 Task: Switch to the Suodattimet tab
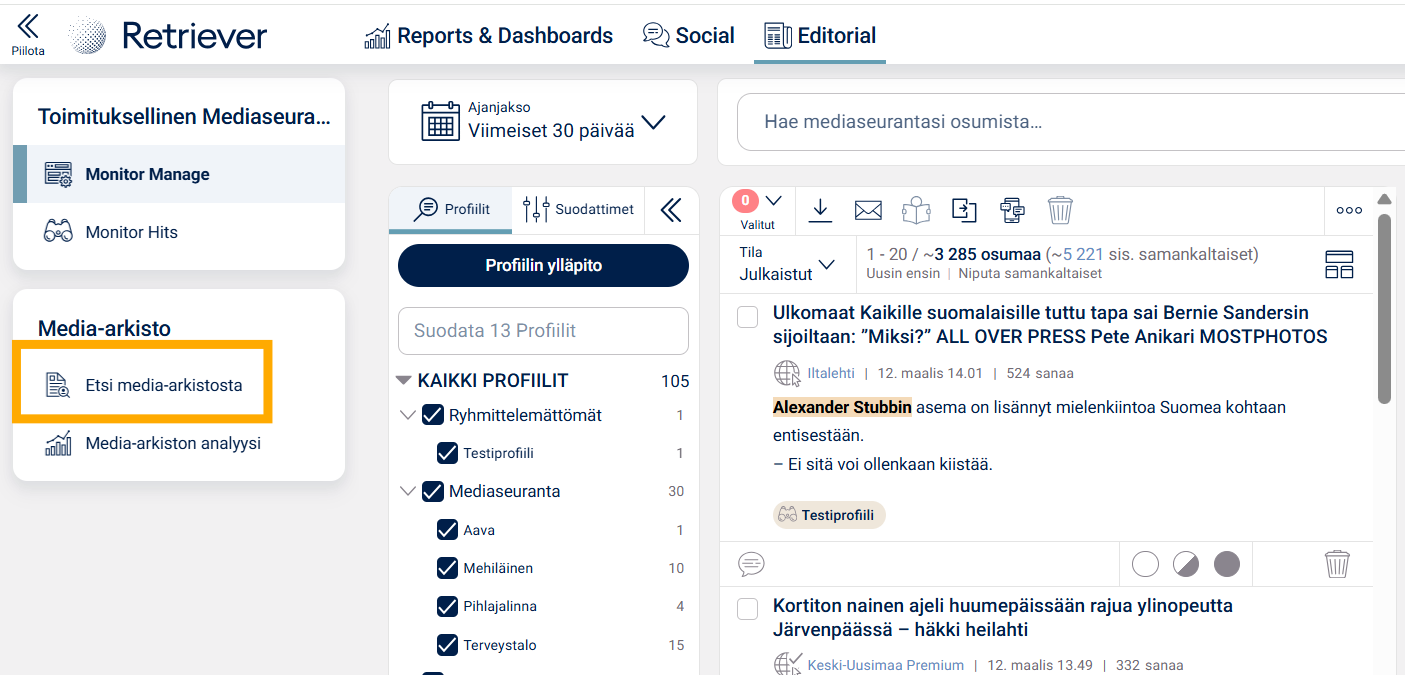coord(578,210)
